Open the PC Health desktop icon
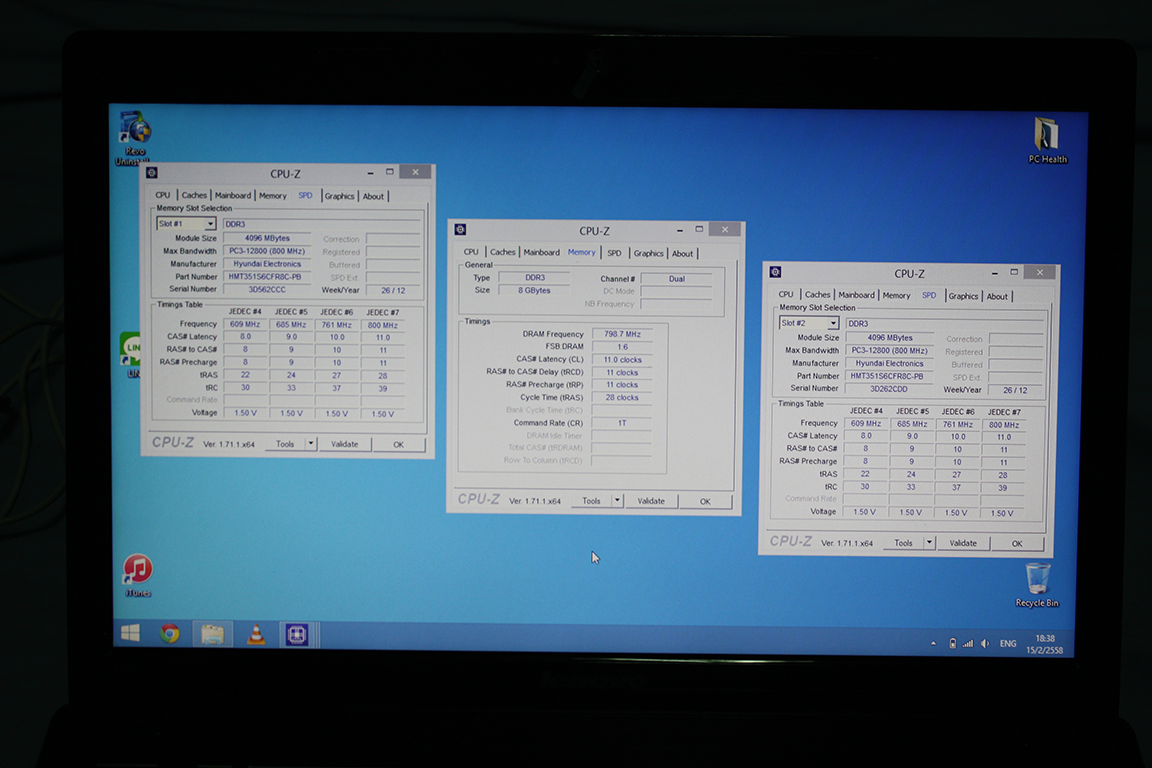 coord(1047,140)
